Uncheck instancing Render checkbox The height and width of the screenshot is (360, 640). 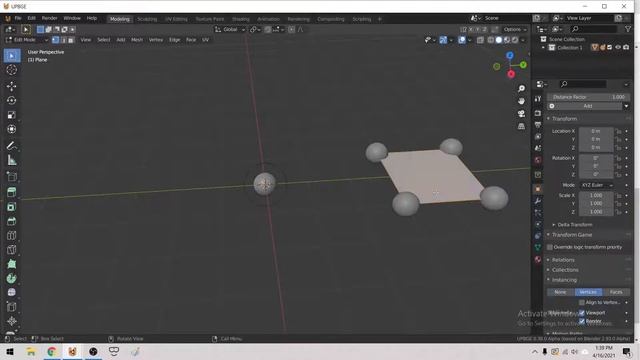(582, 321)
